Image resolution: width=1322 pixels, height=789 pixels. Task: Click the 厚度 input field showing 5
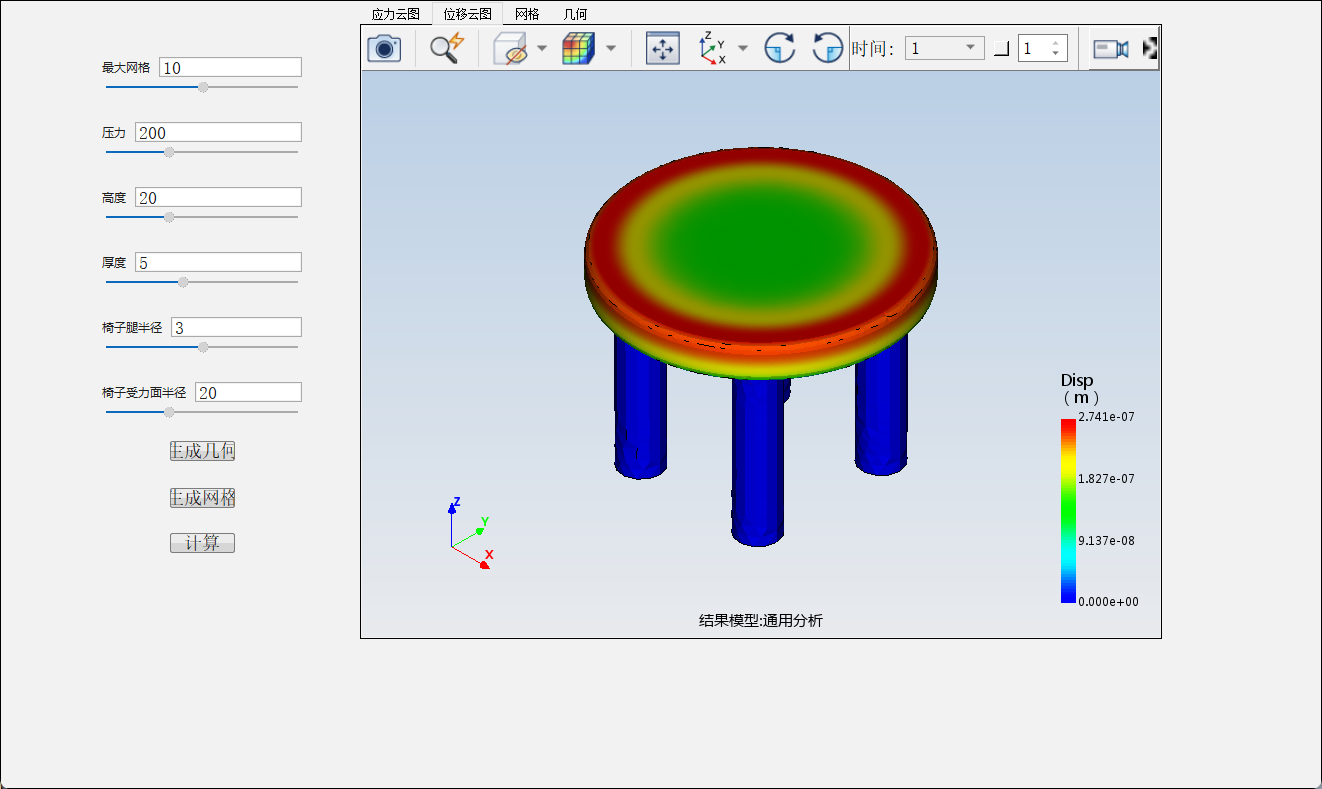click(218, 262)
